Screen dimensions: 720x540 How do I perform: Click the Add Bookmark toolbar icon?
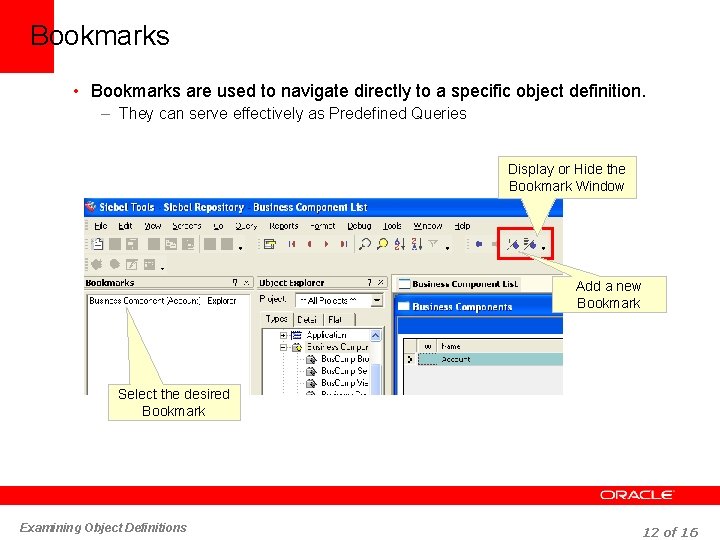[x=513, y=244]
